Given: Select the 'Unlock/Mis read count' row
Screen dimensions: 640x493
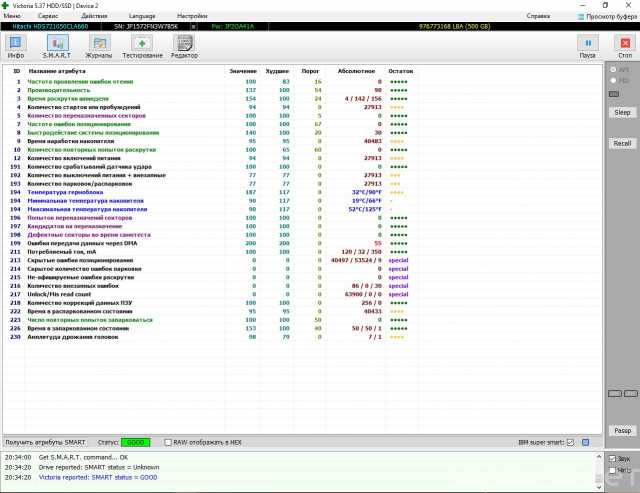Looking at the screenshot, I should point(211,294).
